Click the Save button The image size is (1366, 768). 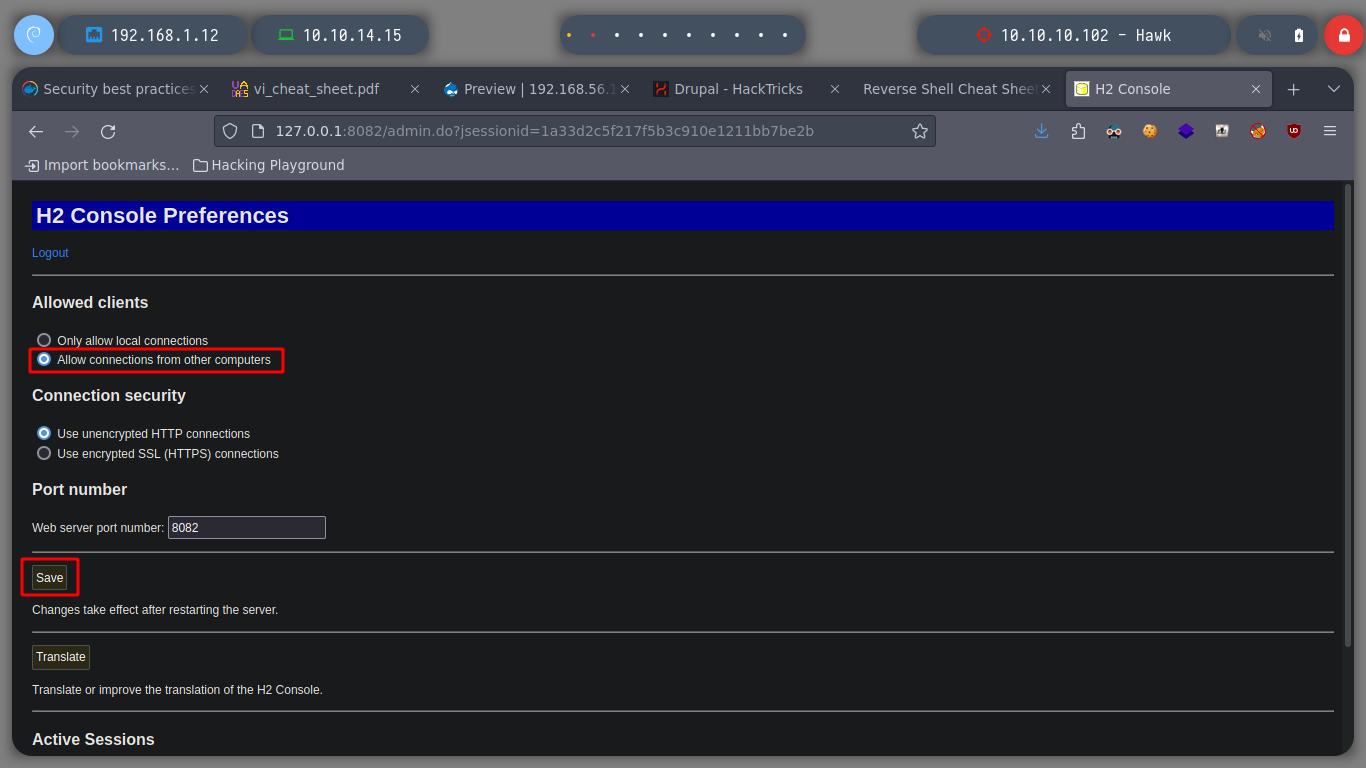pyautogui.click(x=50, y=578)
